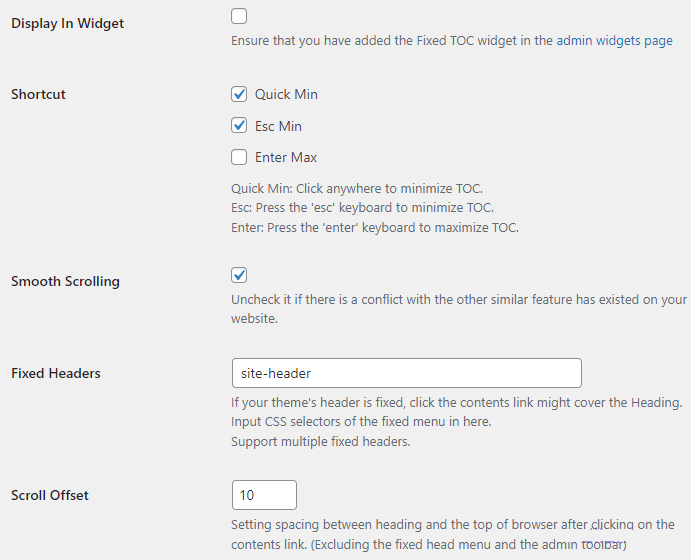Click the 'Support multiple fixed headers' note

pyautogui.click(x=321, y=441)
